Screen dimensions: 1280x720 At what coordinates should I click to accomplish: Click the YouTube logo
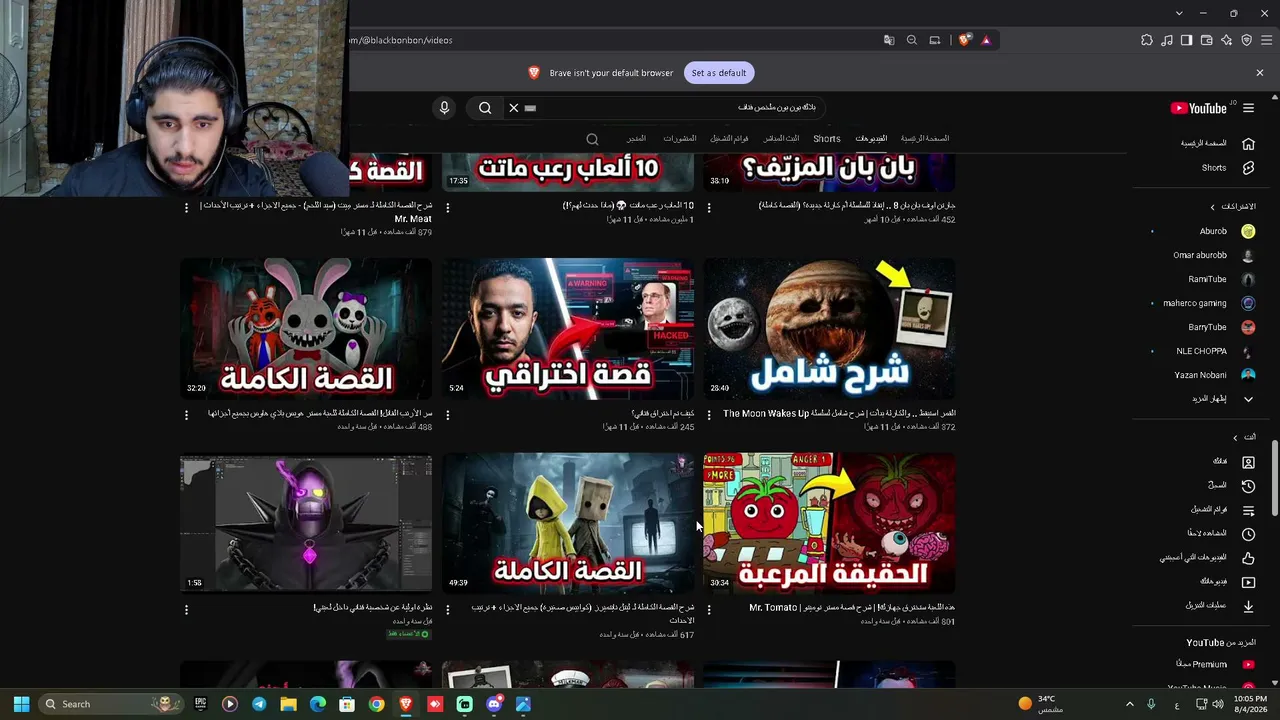[1199, 108]
